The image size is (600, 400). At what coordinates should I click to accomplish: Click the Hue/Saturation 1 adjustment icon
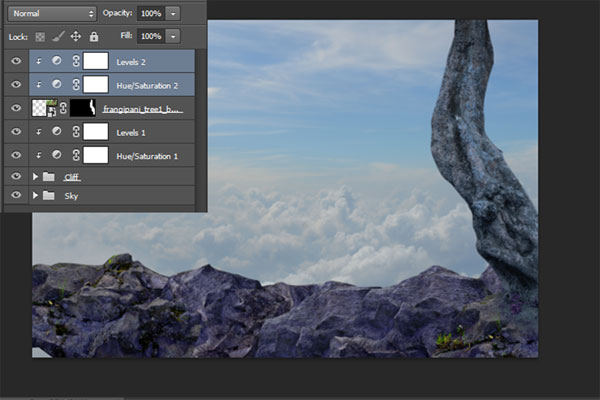pos(57,155)
